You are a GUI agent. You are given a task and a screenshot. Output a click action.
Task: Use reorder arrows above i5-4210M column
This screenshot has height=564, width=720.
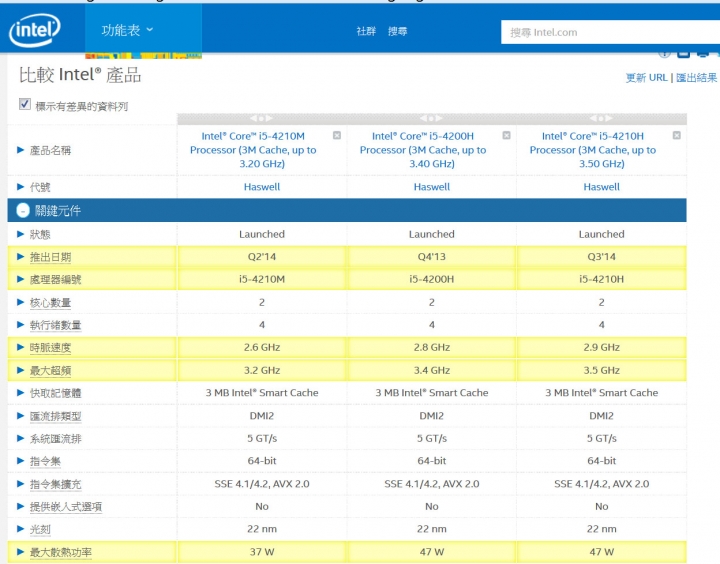click(261, 118)
